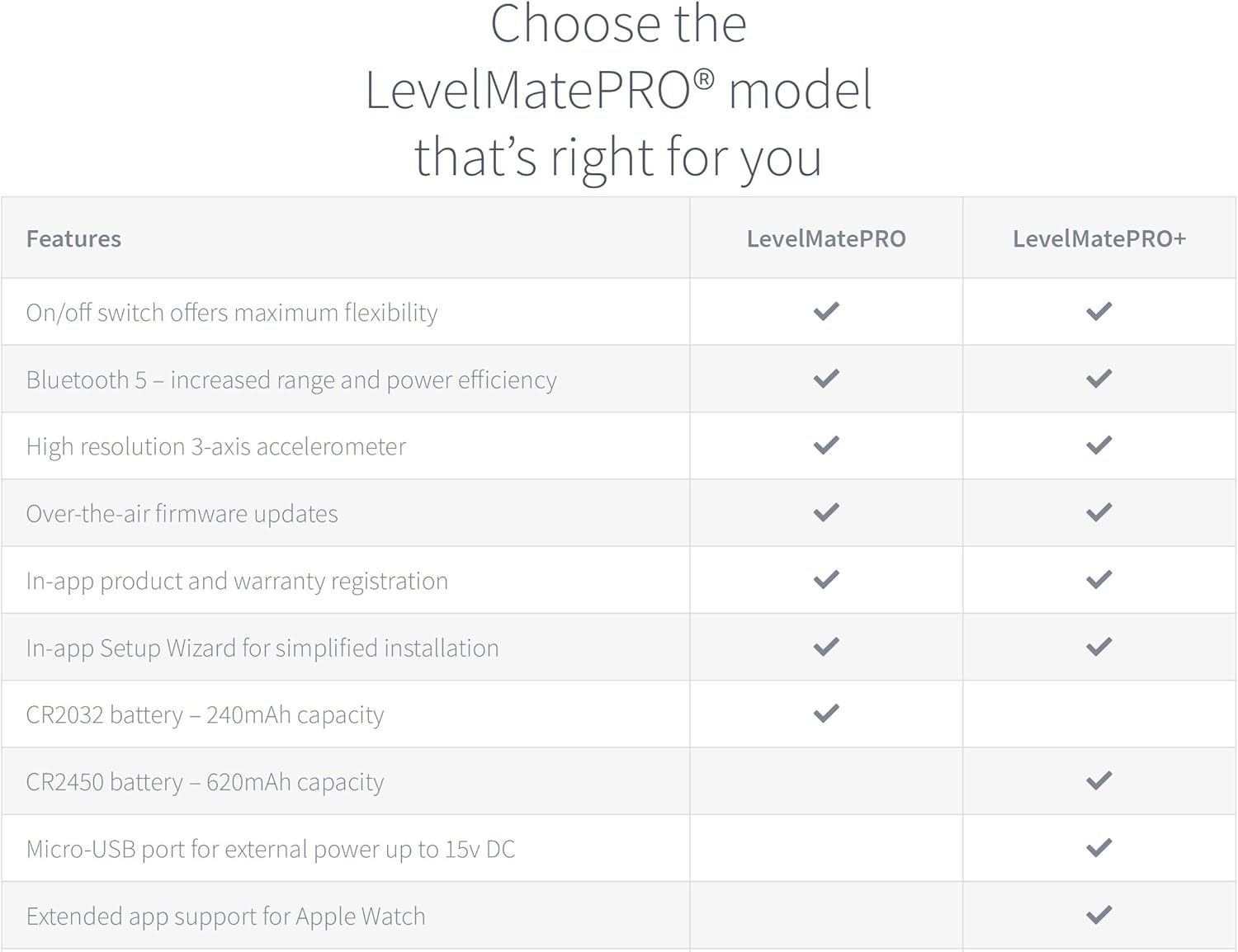Viewport: 1238px width, 952px height.
Task: Click LevelMatePRO checkmark for CR2032 battery row
Action: (826, 714)
